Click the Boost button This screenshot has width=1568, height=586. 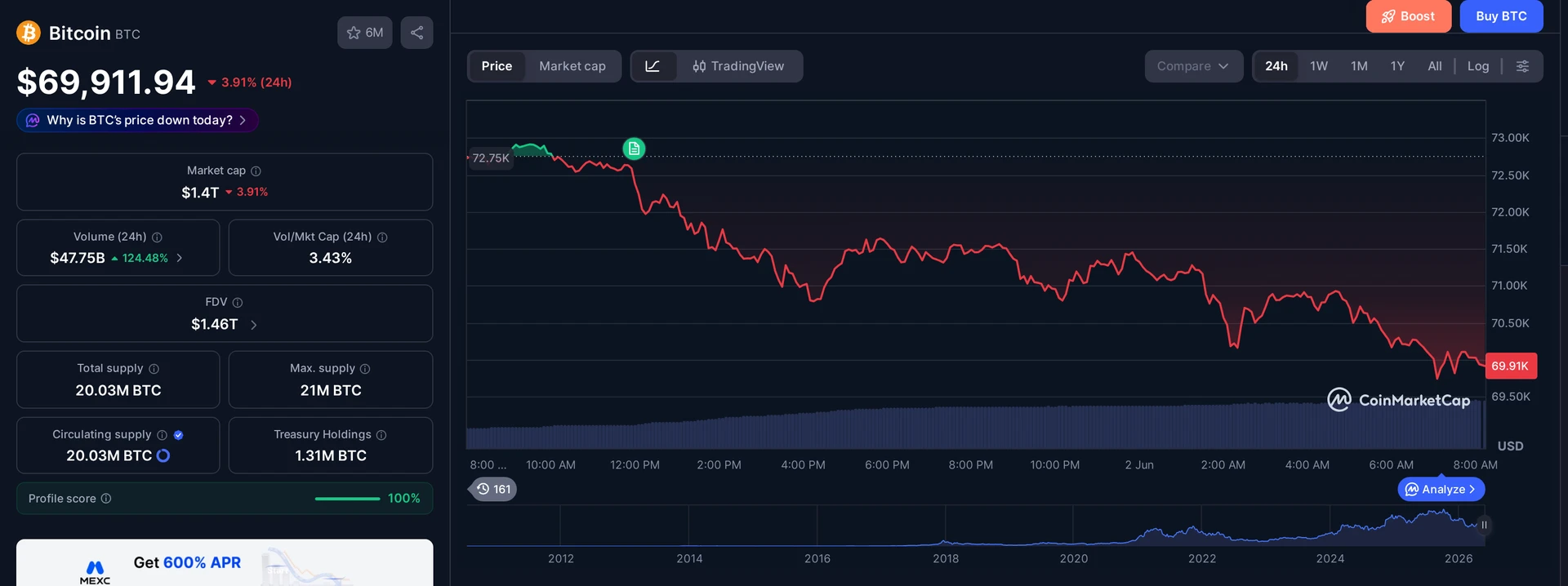1409,16
